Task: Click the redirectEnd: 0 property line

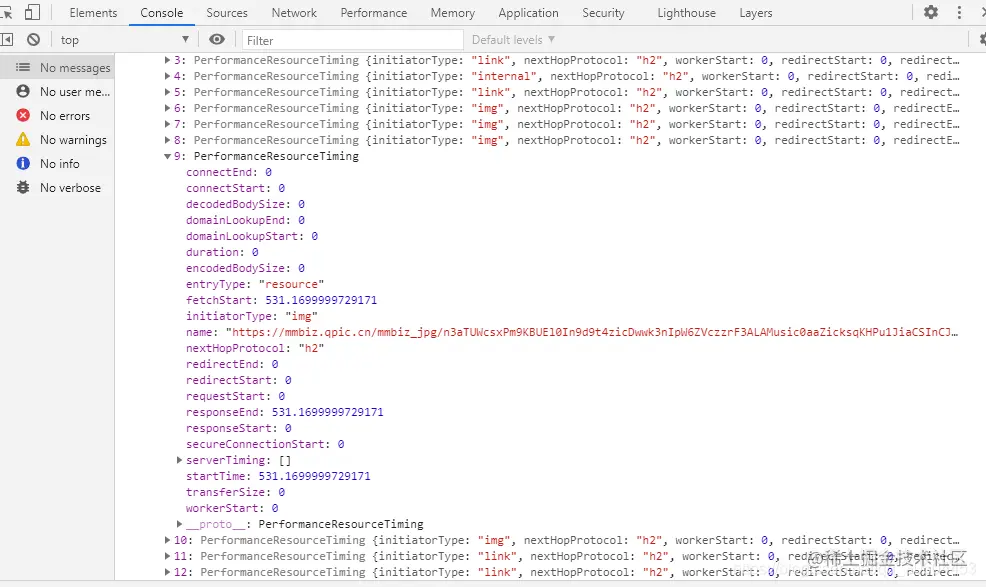Action: click(x=232, y=364)
